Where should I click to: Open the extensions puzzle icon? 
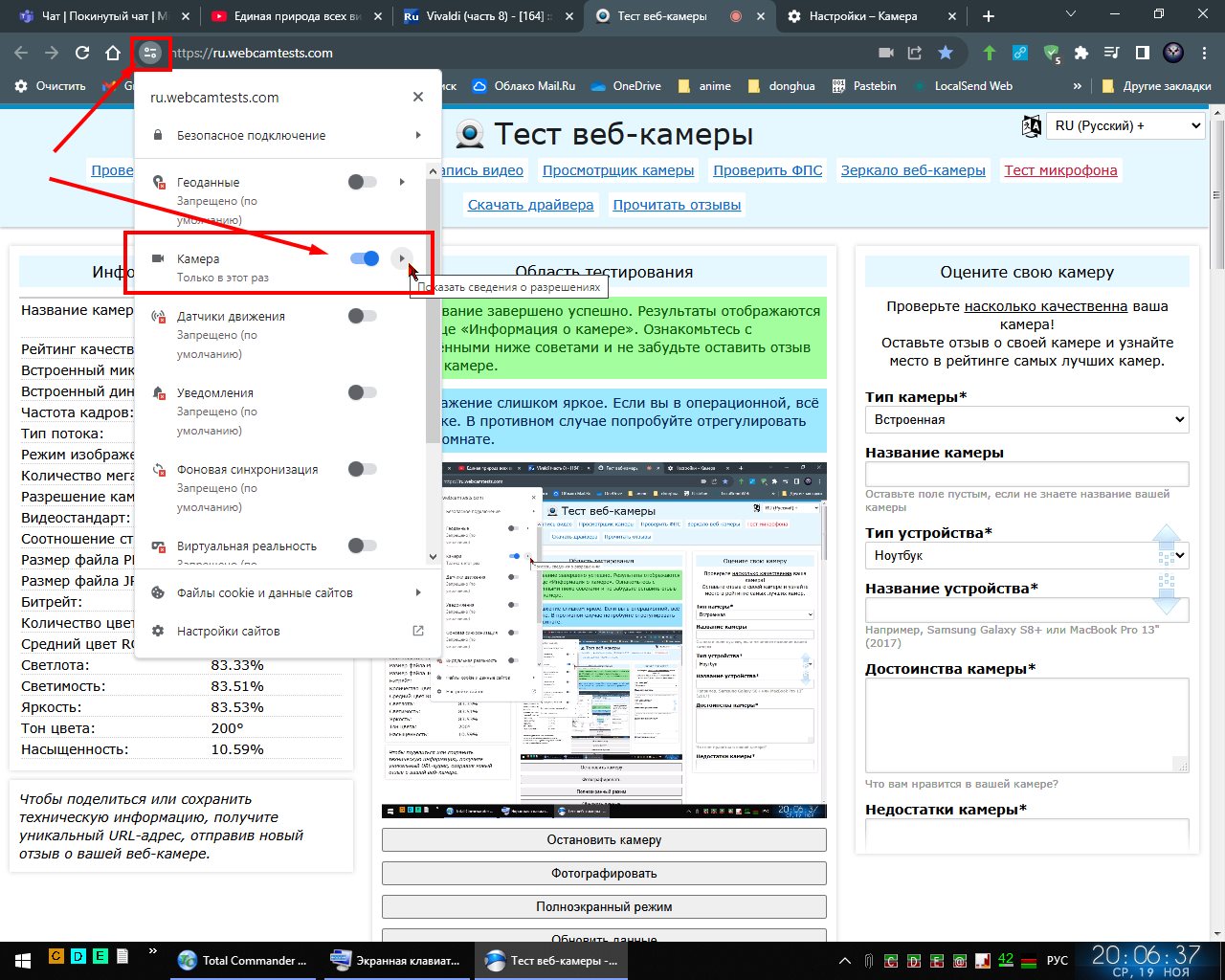coord(1081,53)
